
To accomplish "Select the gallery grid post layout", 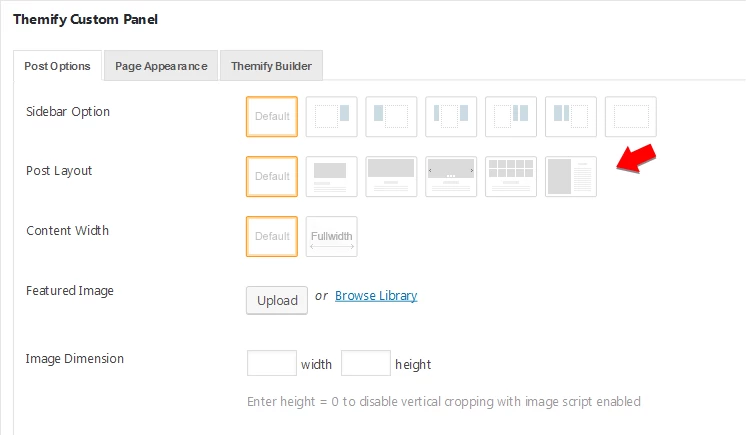I will click(511, 176).
